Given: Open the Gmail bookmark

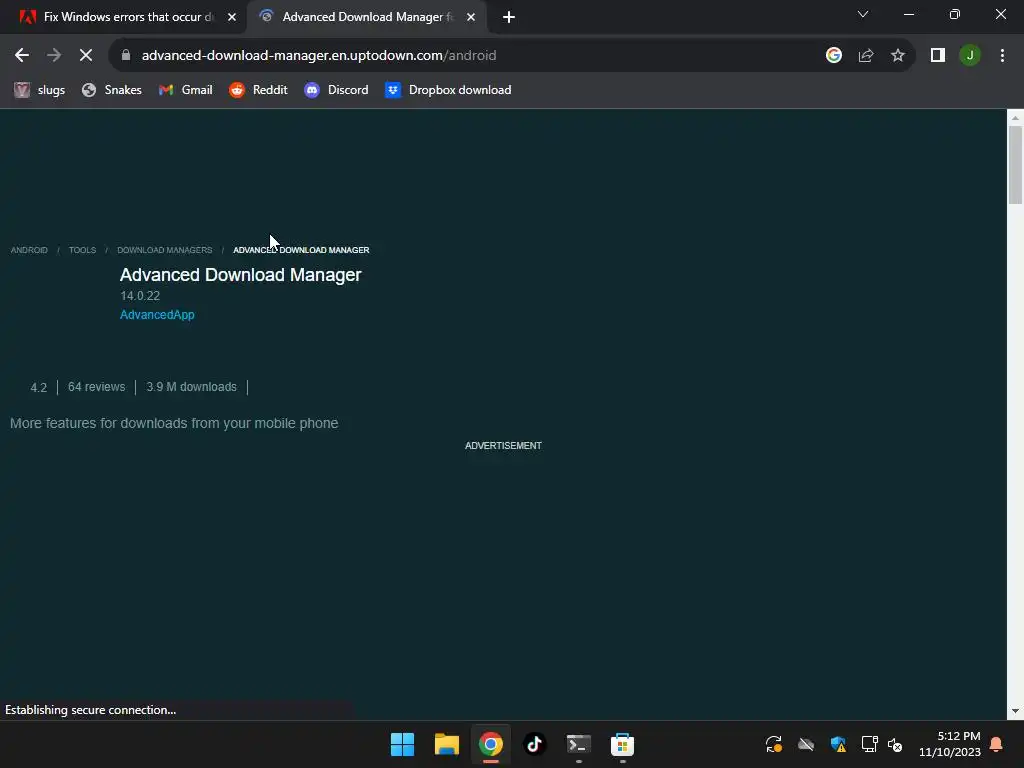Looking at the screenshot, I should tap(185, 90).
